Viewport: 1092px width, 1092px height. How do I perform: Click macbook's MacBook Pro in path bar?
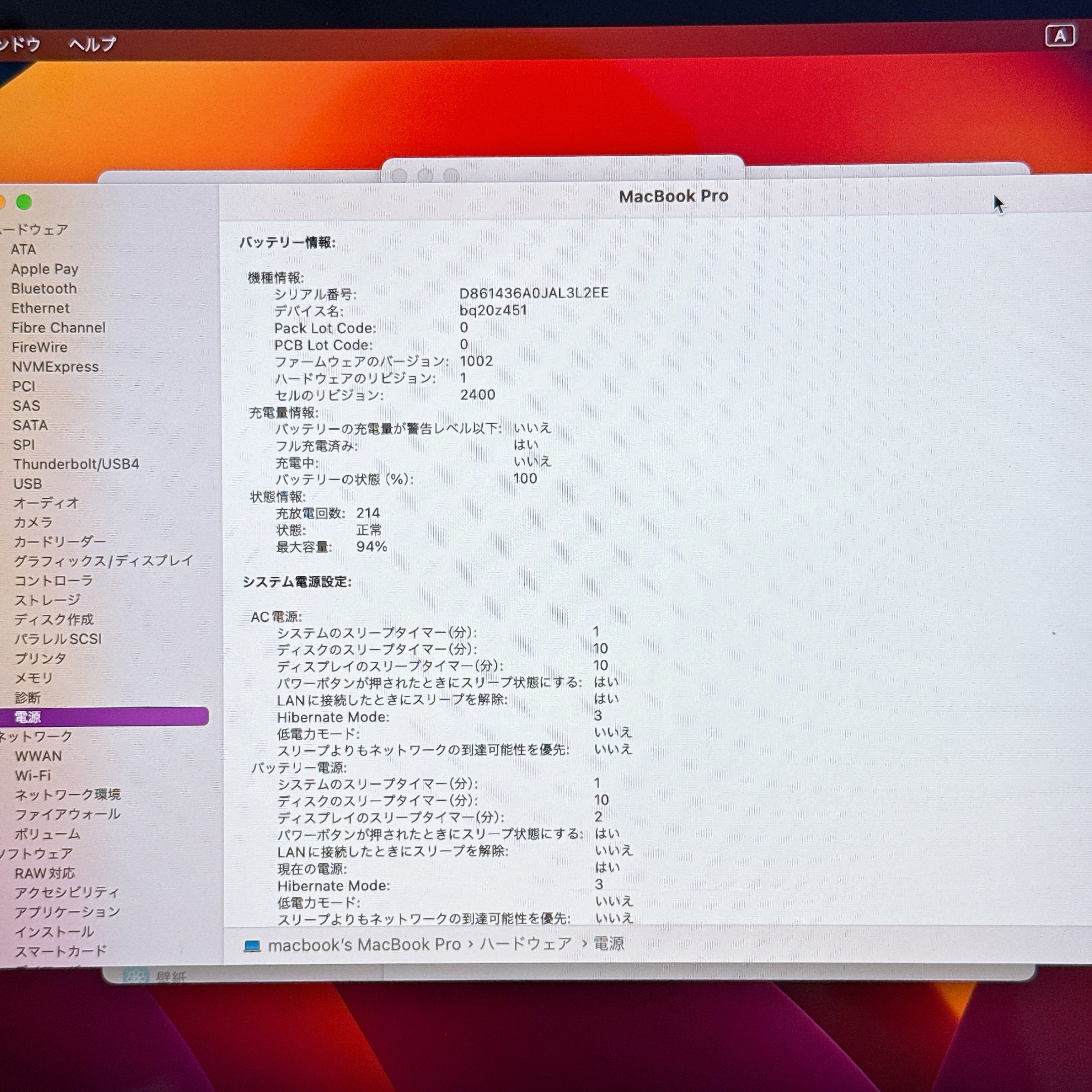pos(365,945)
